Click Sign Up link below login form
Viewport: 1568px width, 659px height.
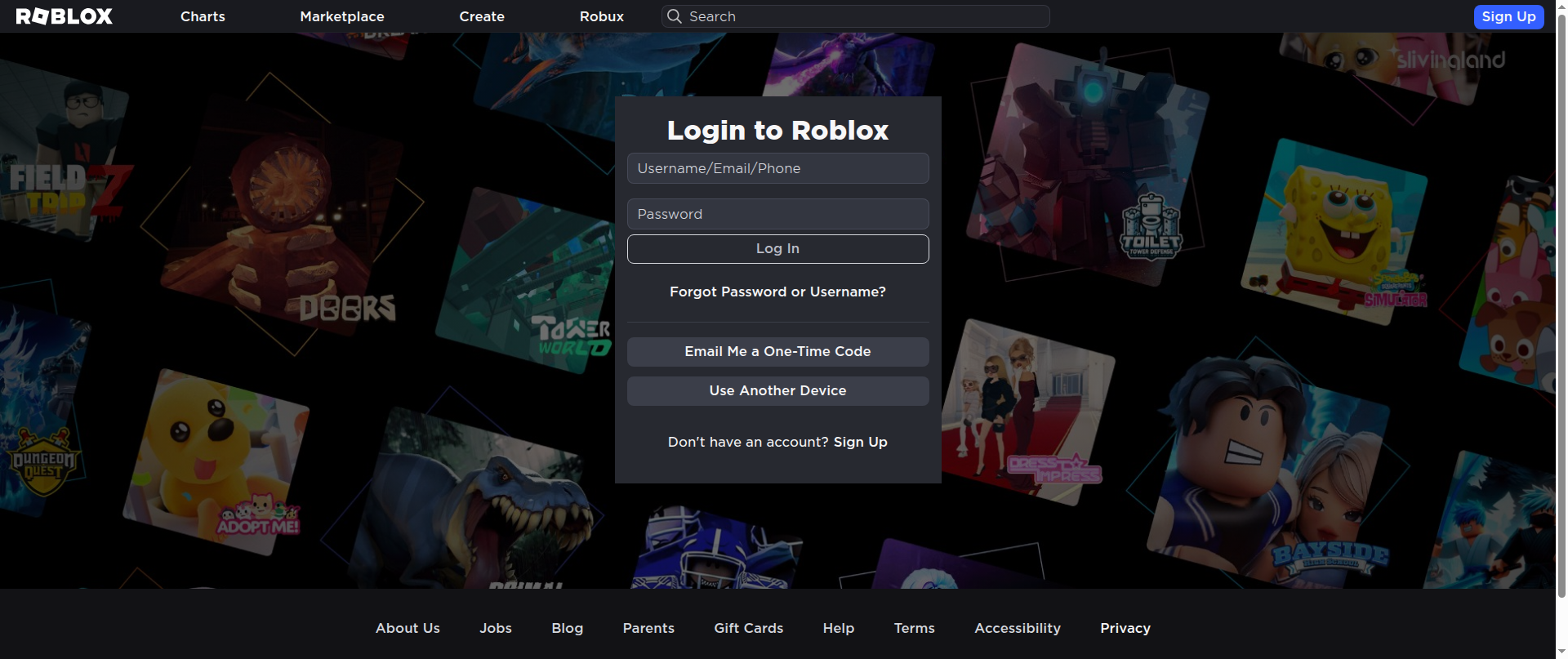point(860,442)
